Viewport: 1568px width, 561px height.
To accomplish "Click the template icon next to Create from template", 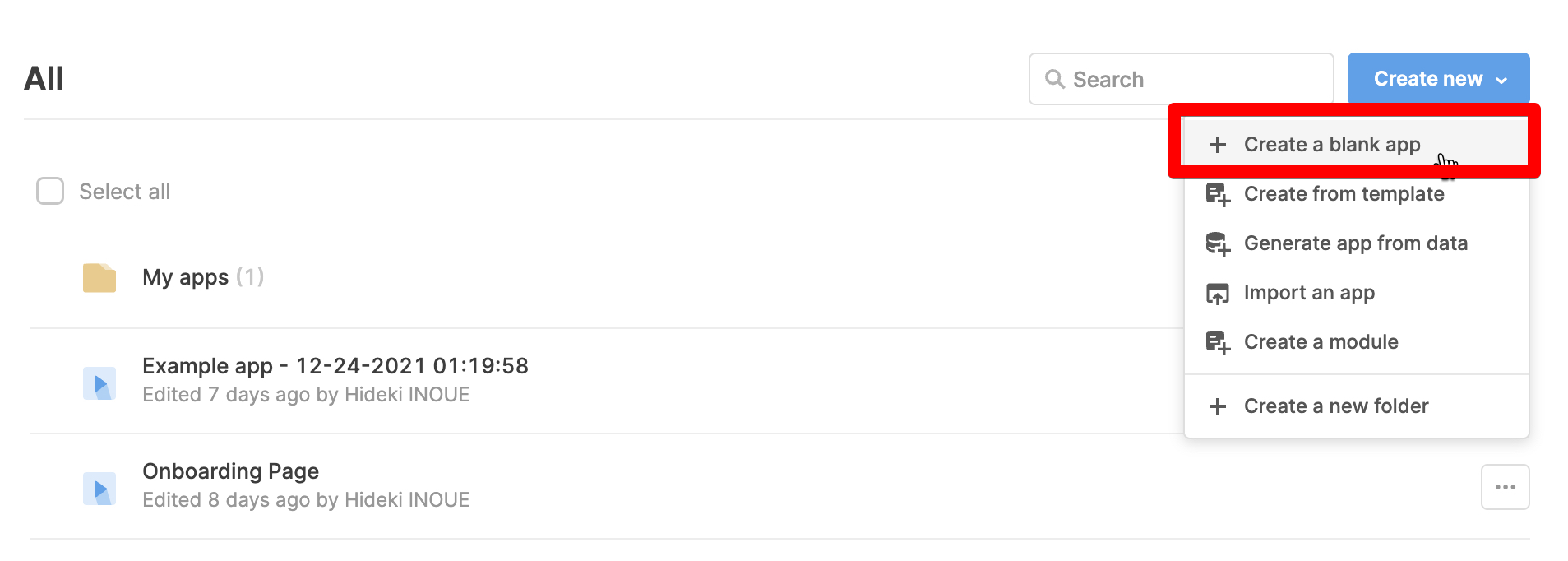I will click(1218, 194).
